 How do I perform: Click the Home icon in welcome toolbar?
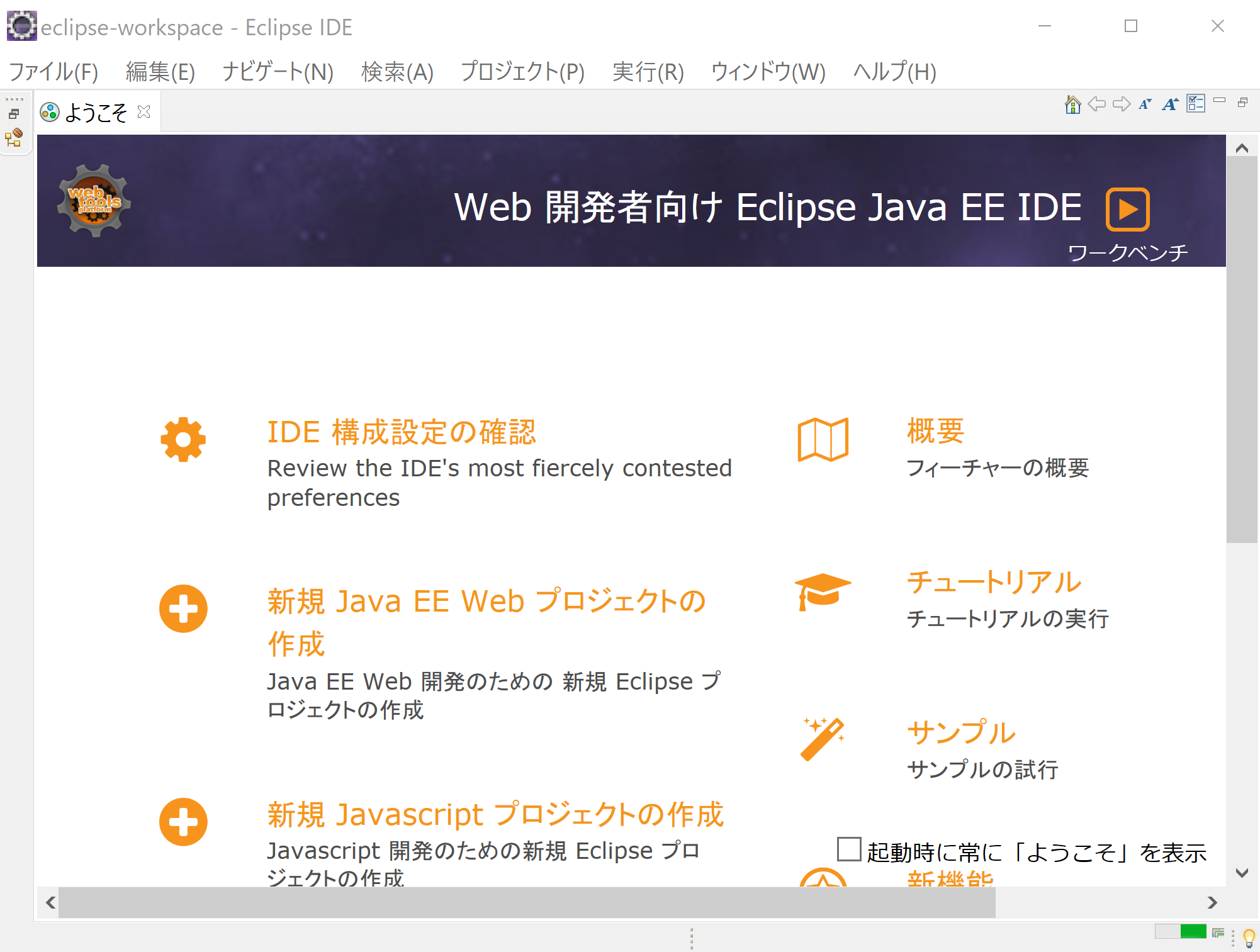1072,104
